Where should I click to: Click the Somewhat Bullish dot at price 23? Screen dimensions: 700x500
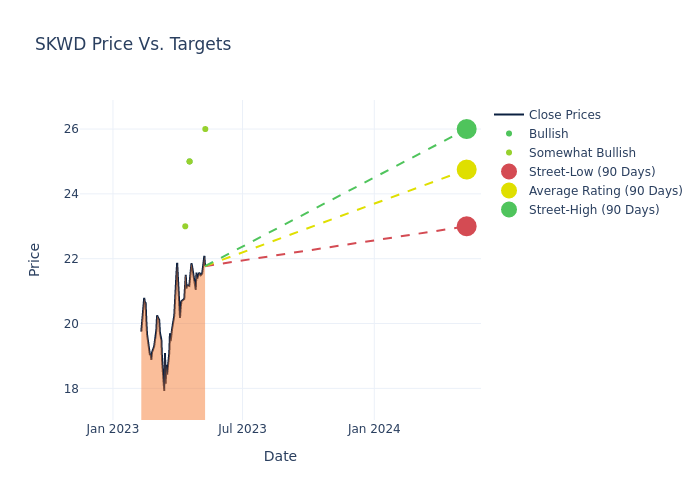click(185, 226)
